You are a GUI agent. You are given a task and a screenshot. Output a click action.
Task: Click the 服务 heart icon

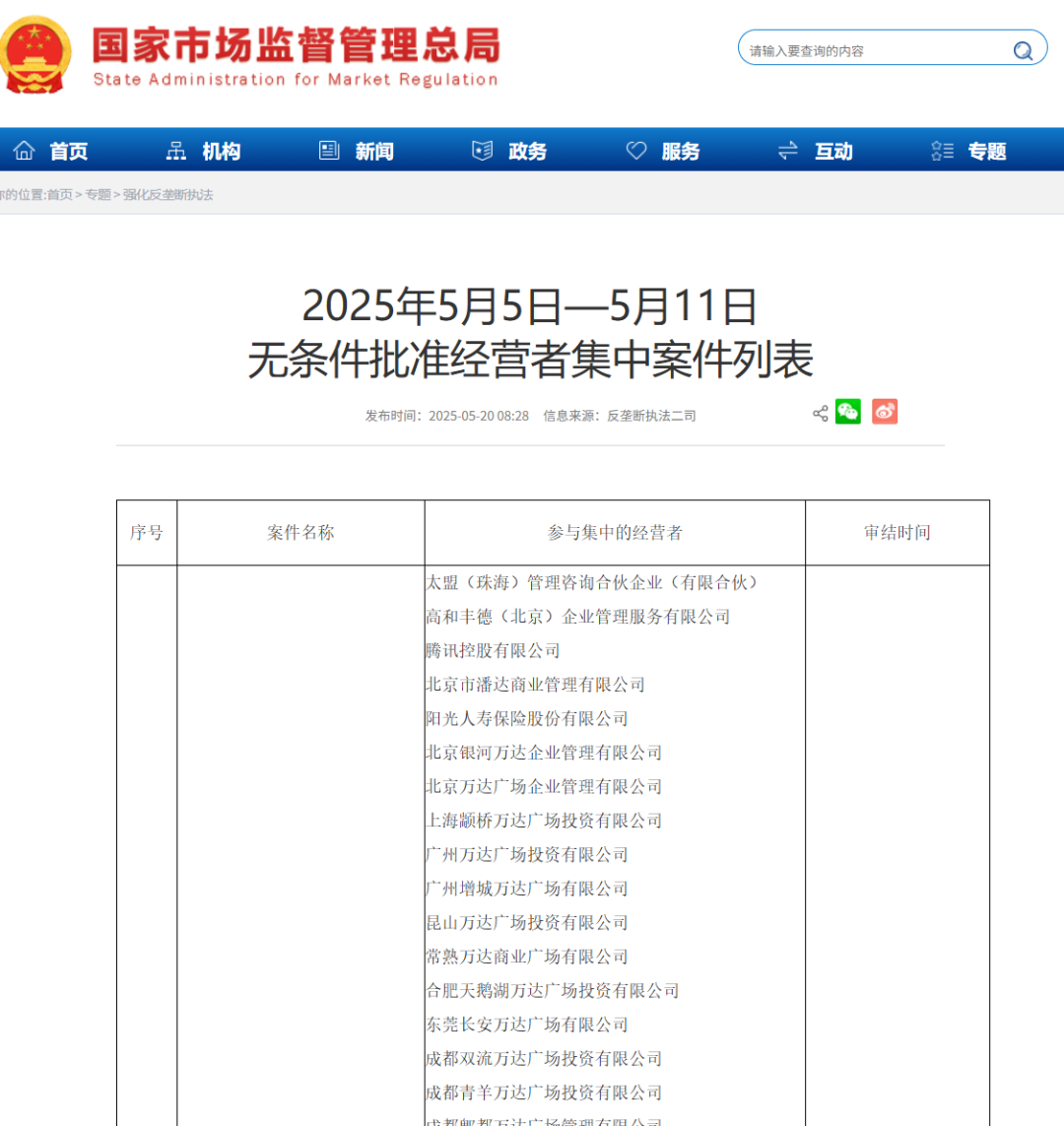click(636, 150)
